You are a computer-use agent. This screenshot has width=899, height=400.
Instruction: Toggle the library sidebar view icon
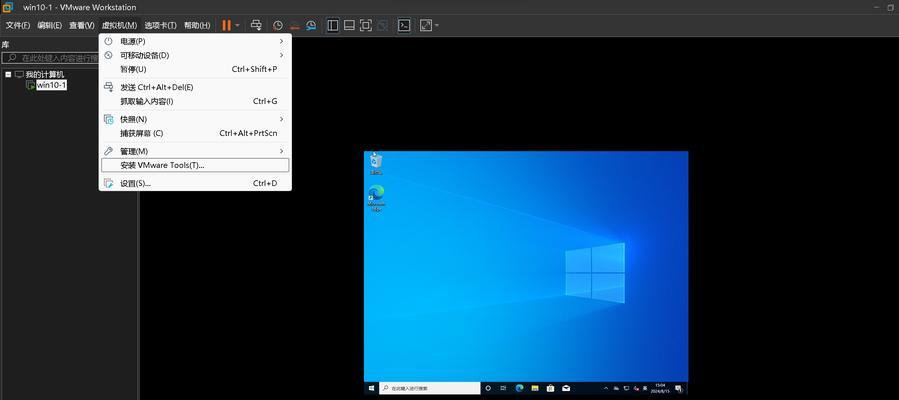333,25
